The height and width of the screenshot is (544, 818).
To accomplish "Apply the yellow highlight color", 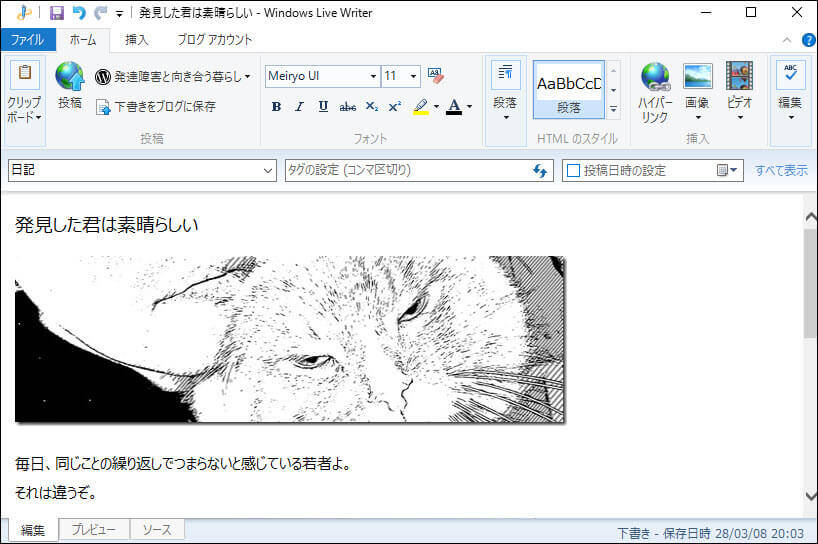I will [x=420, y=107].
